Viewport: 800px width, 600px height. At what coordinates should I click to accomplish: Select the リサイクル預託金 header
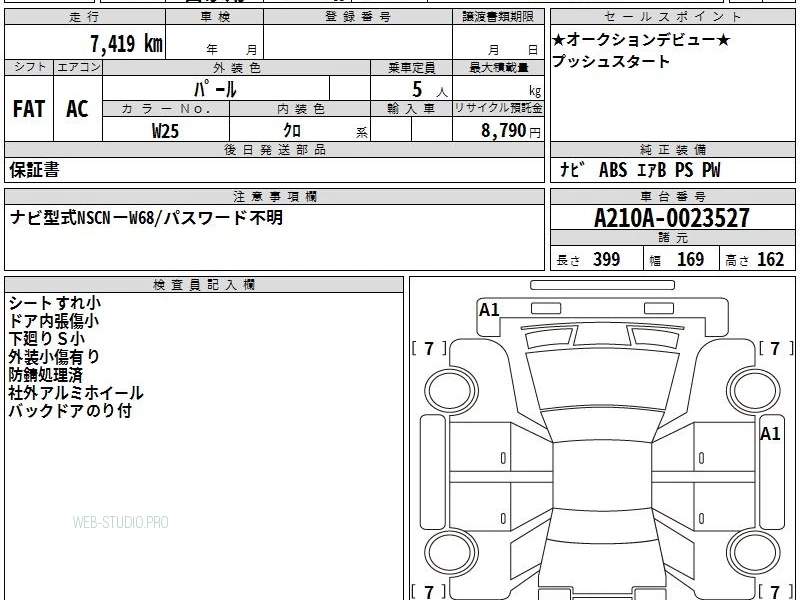498,108
